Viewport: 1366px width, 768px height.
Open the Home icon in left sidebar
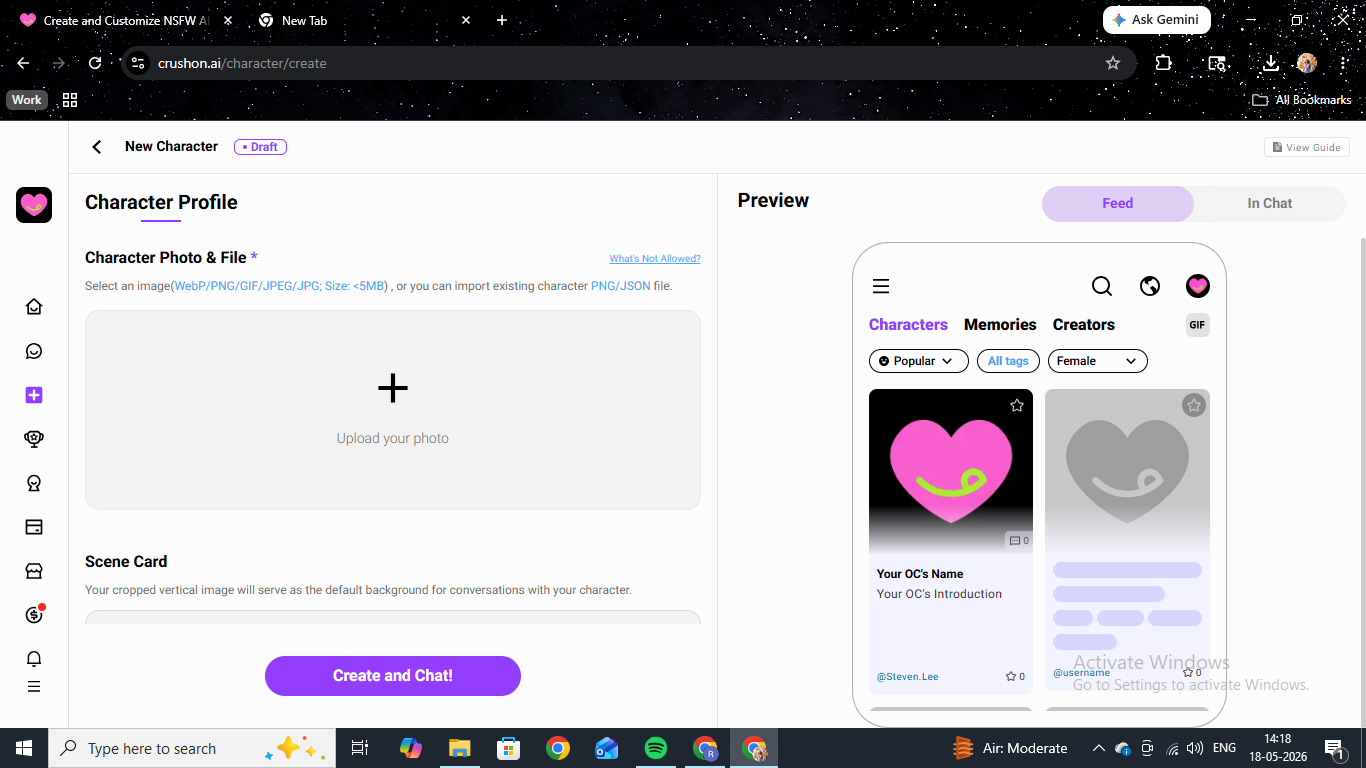point(34,307)
